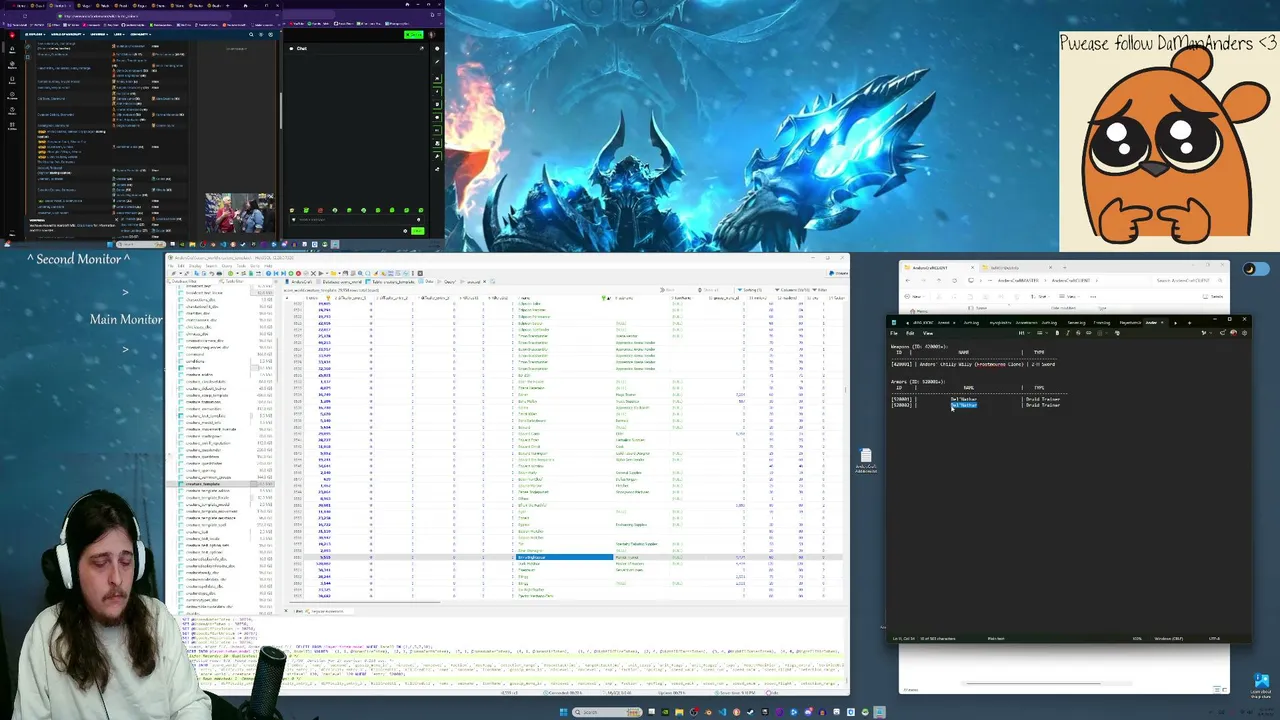Click AndersCraftMASTER in the Explorer breadcrumb
The width and height of the screenshot is (1280, 720).
click(x=1020, y=280)
